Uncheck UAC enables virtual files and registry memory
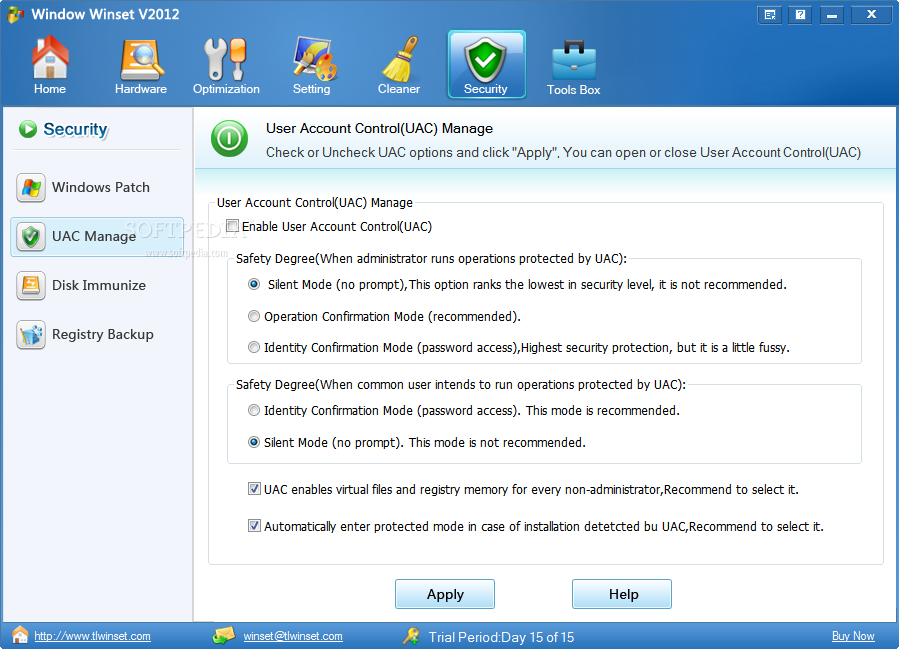 click(255, 488)
